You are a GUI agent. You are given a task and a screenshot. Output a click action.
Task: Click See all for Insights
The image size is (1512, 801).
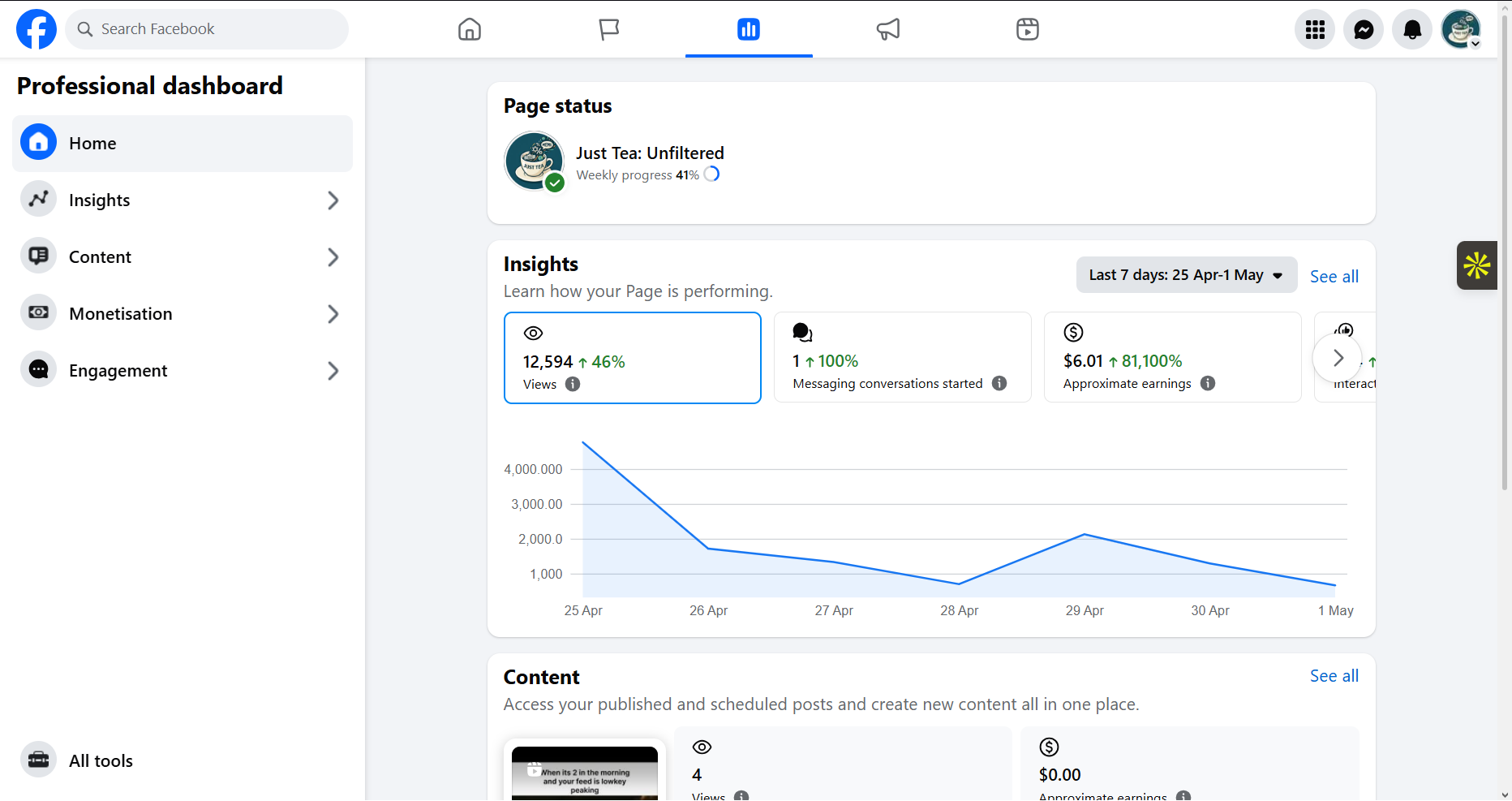[1334, 276]
